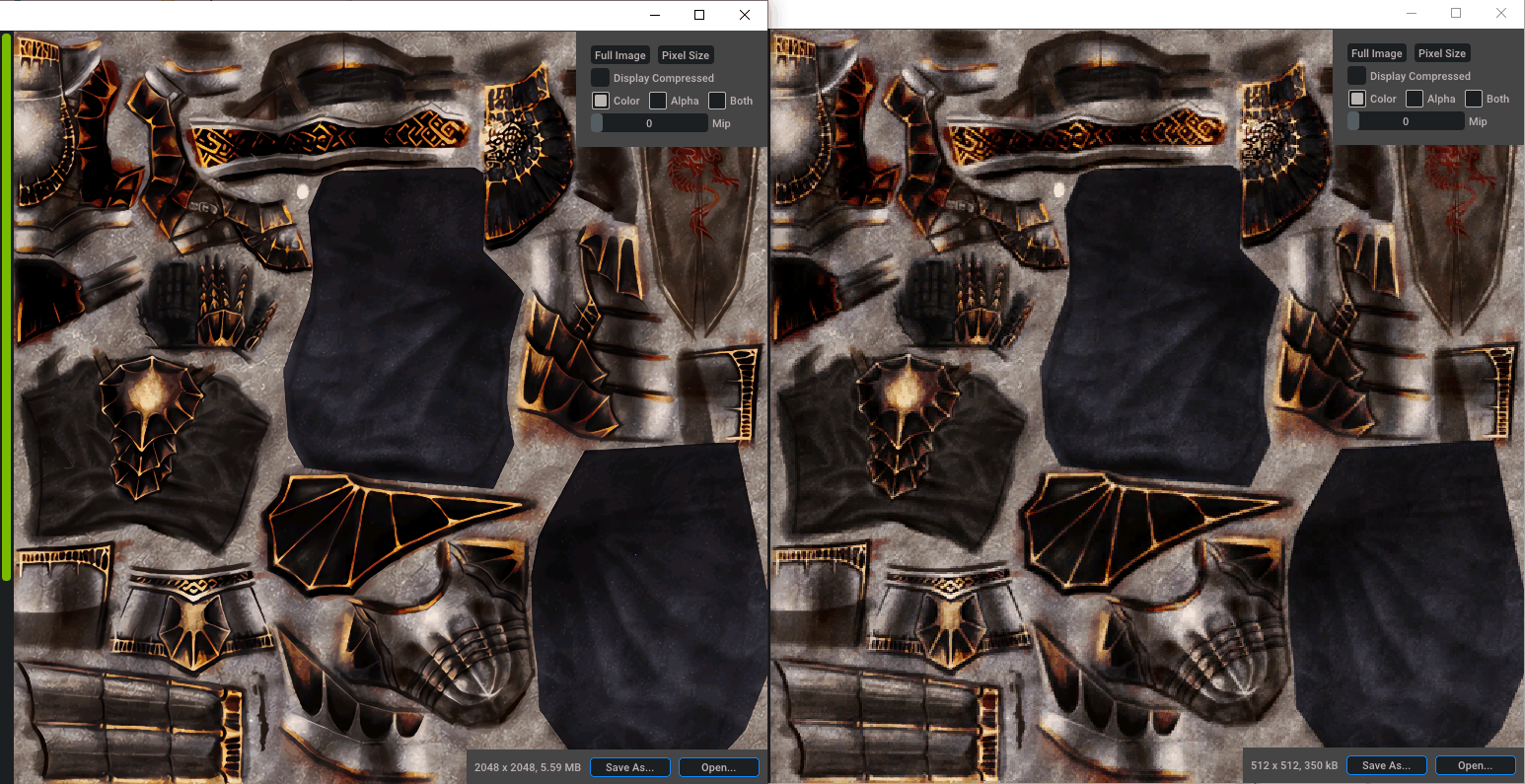Click Mip label in right window

click(1478, 121)
